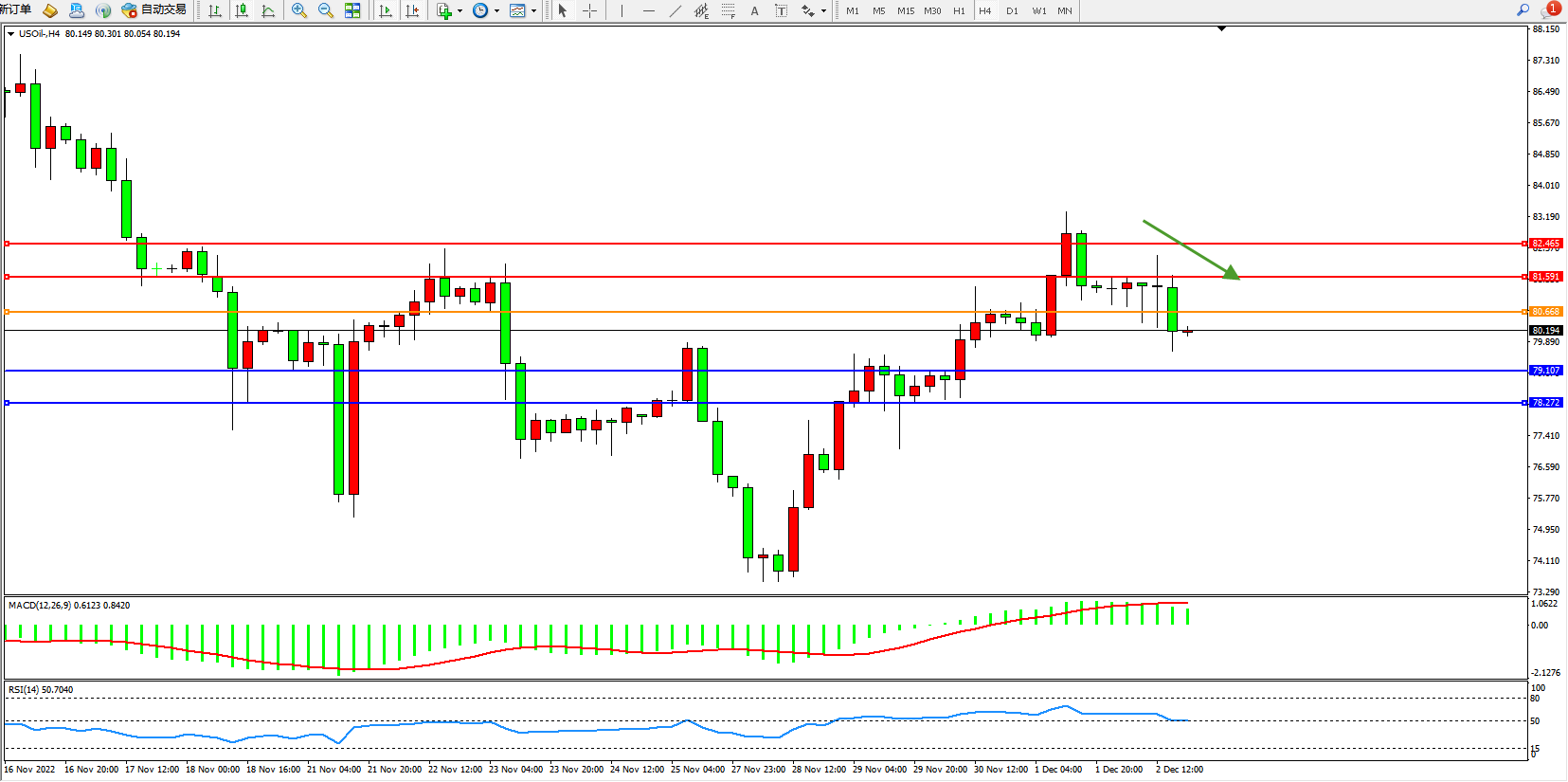Click the zoom out magnifier icon
The height and width of the screenshot is (782, 1568).
(326, 10)
